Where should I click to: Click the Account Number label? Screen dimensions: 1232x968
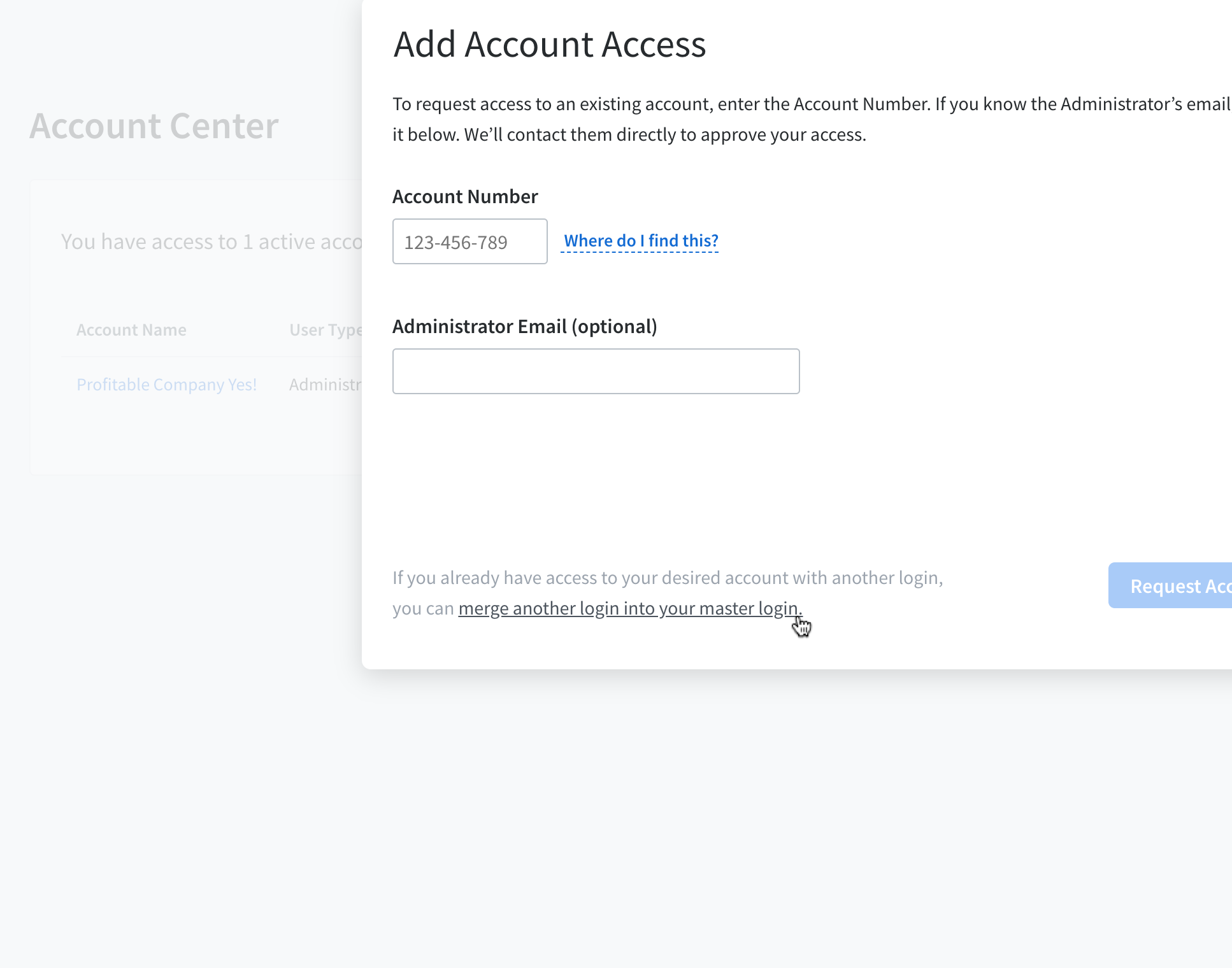[465, 196]
